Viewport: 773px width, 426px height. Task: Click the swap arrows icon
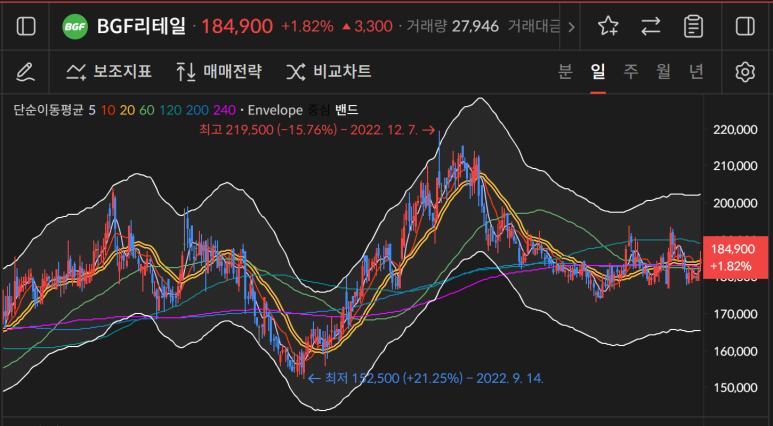[x=651, y=26]
